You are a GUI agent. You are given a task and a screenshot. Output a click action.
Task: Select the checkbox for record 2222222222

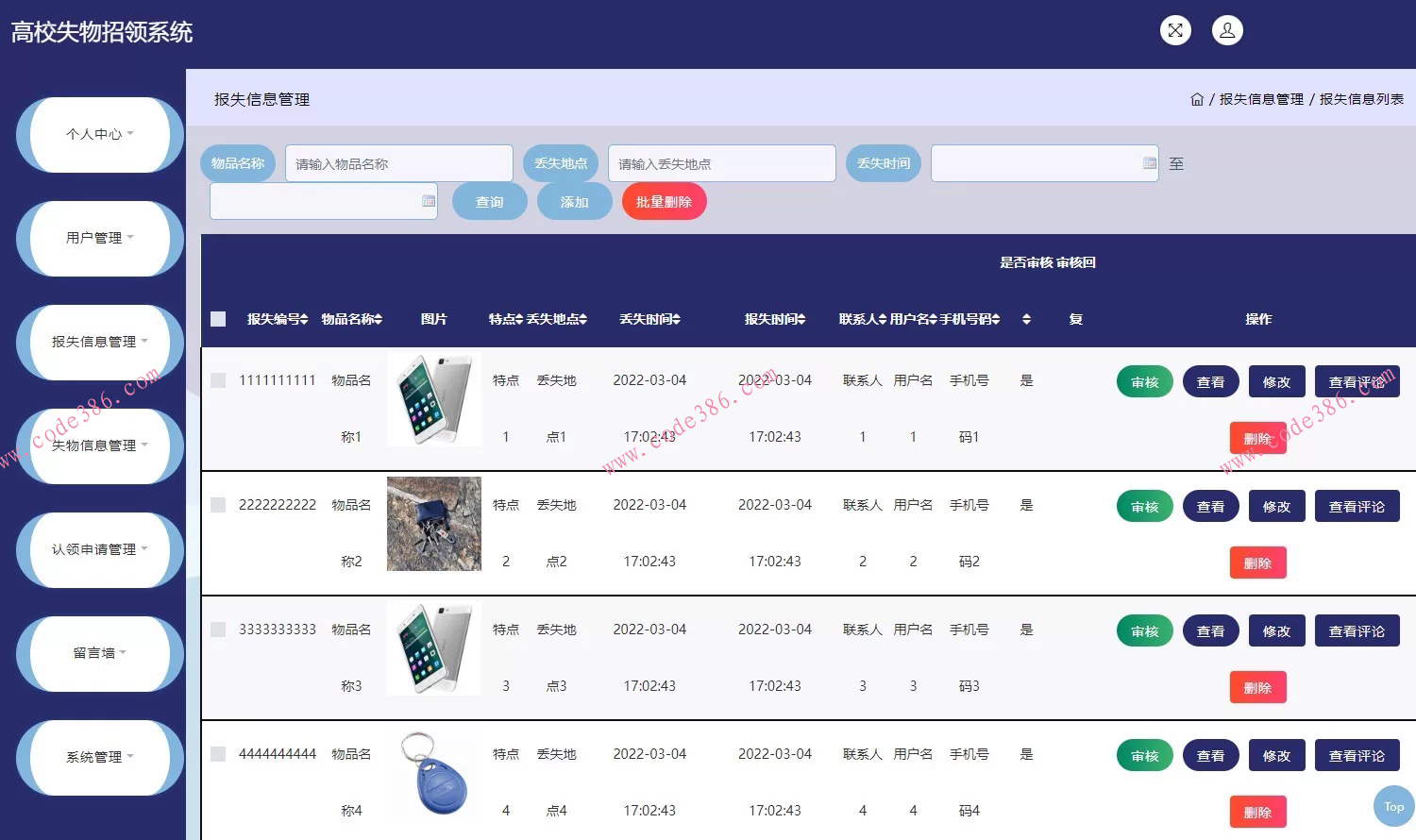217,505
